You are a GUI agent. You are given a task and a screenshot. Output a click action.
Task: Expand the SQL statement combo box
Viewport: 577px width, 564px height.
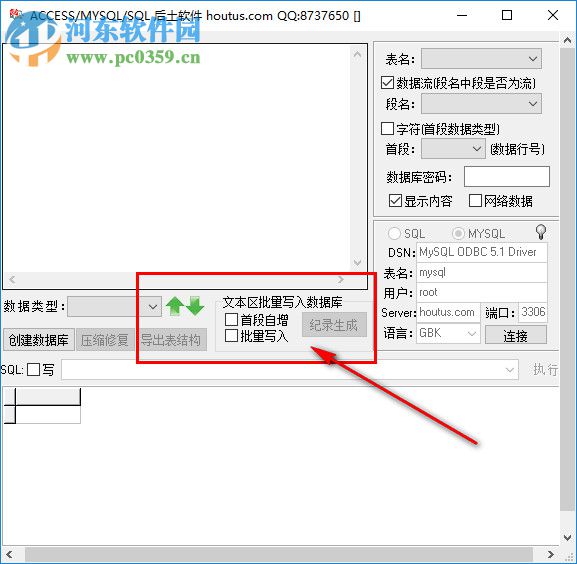(510, 370)
